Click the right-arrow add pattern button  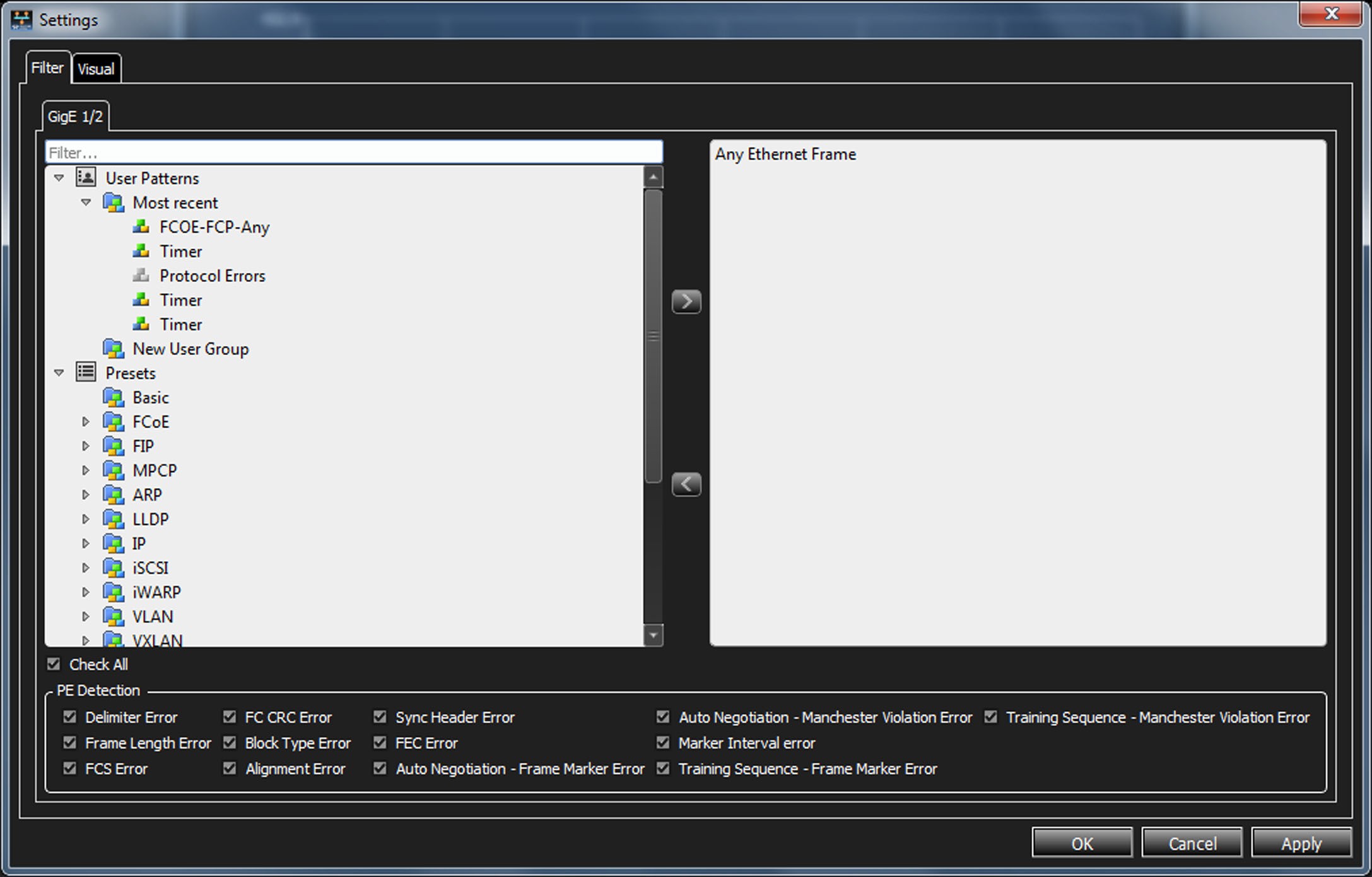pos(686,301)
